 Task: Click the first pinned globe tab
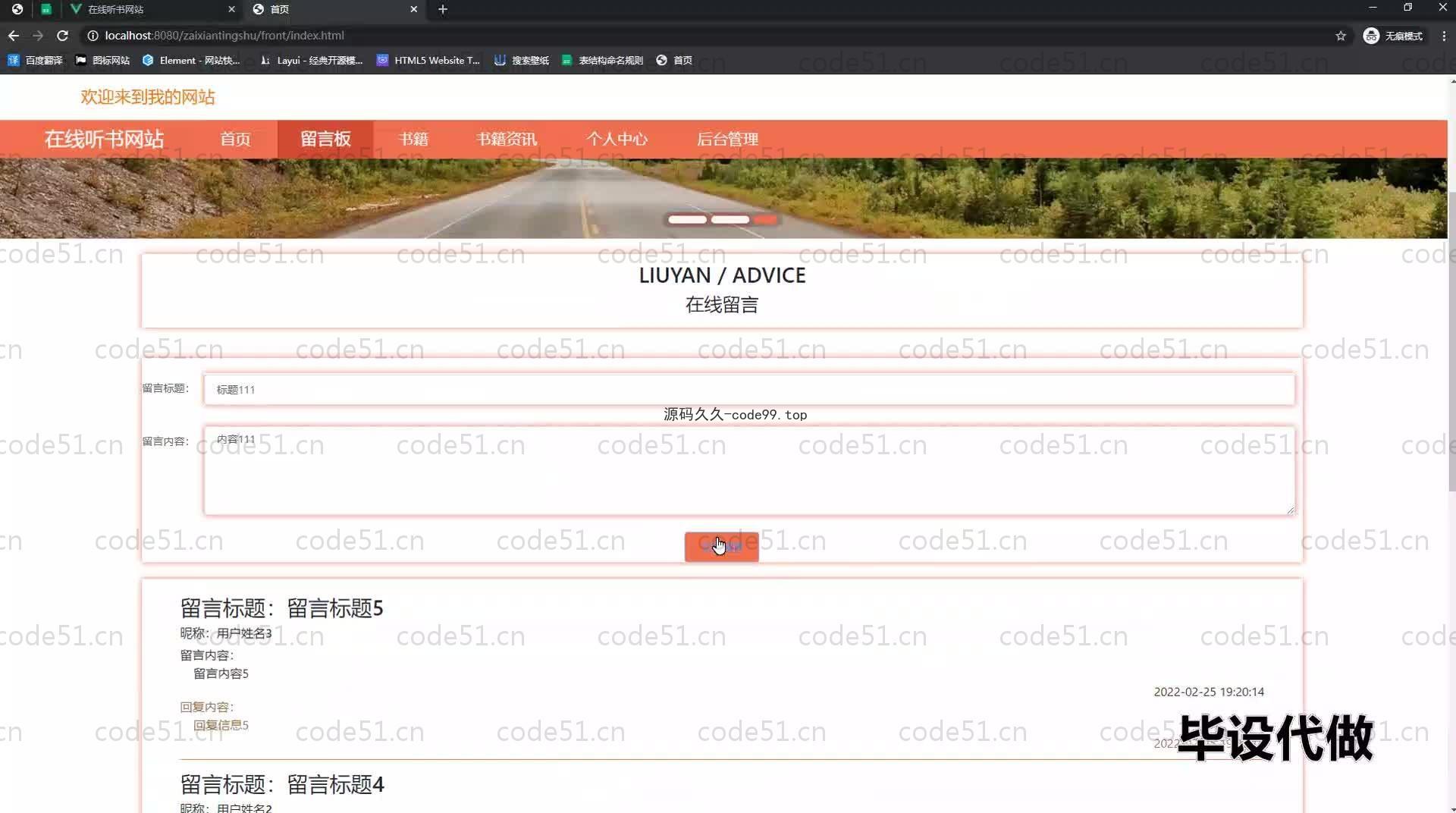tap(17, 9)
